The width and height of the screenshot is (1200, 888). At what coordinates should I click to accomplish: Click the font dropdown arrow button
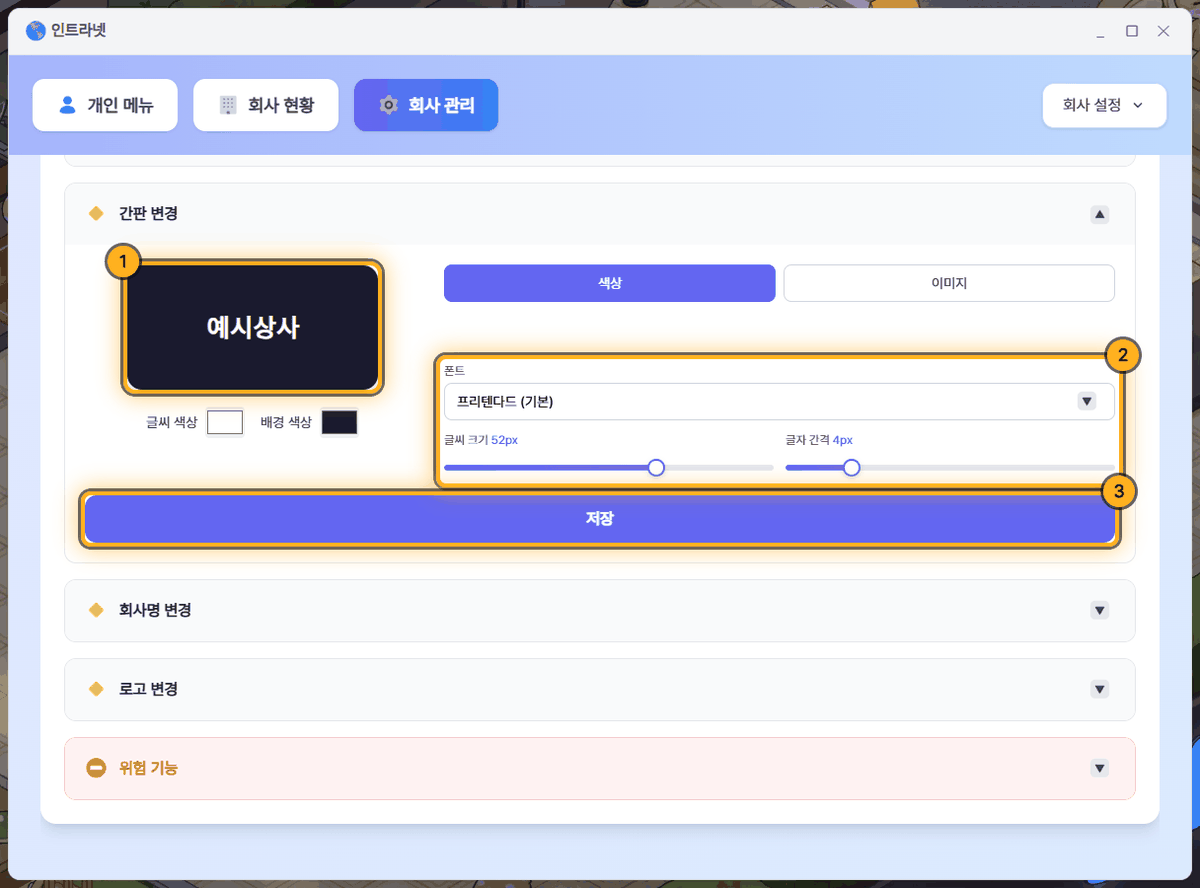[x=1086, y=401]
